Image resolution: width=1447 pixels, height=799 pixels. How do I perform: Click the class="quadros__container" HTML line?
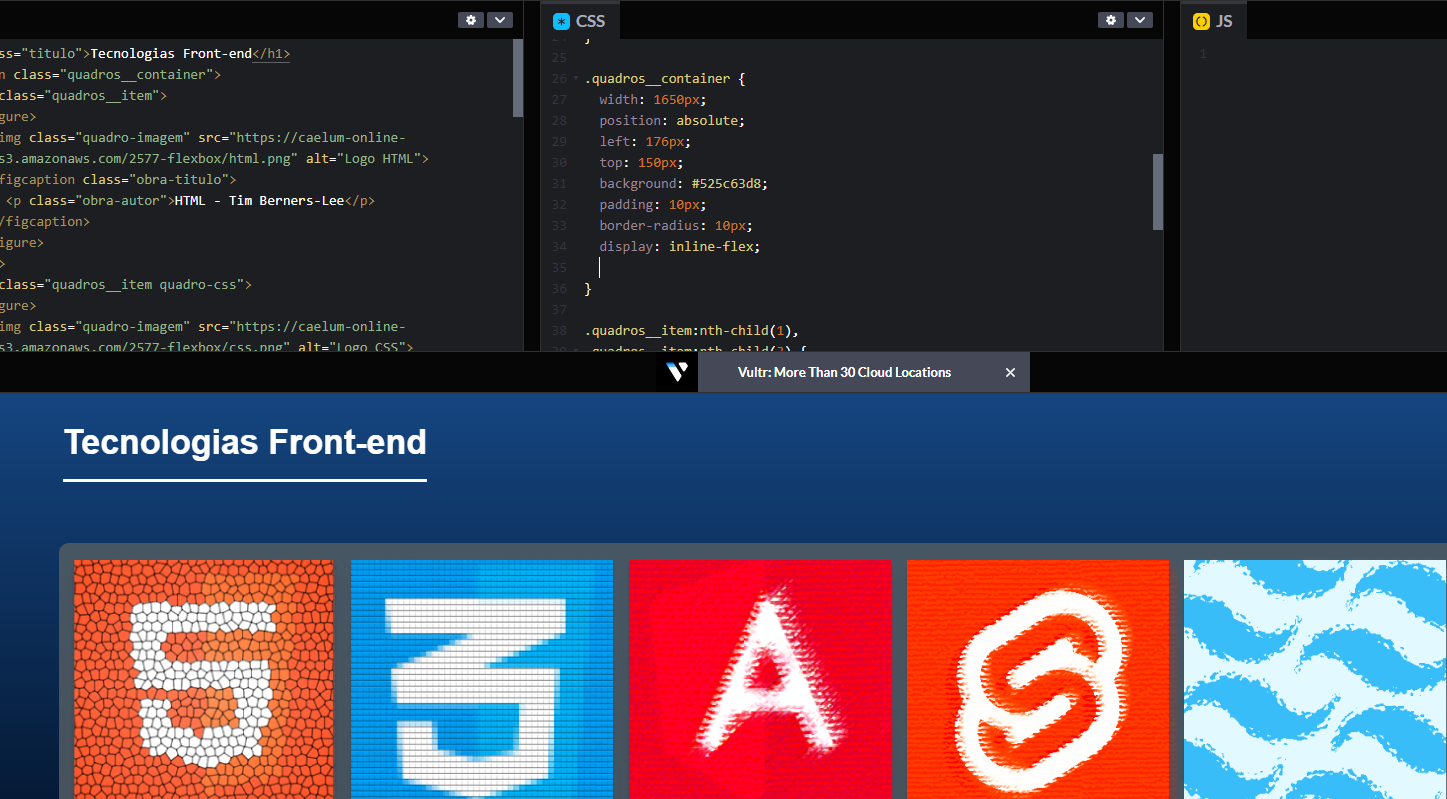point(110,74)
